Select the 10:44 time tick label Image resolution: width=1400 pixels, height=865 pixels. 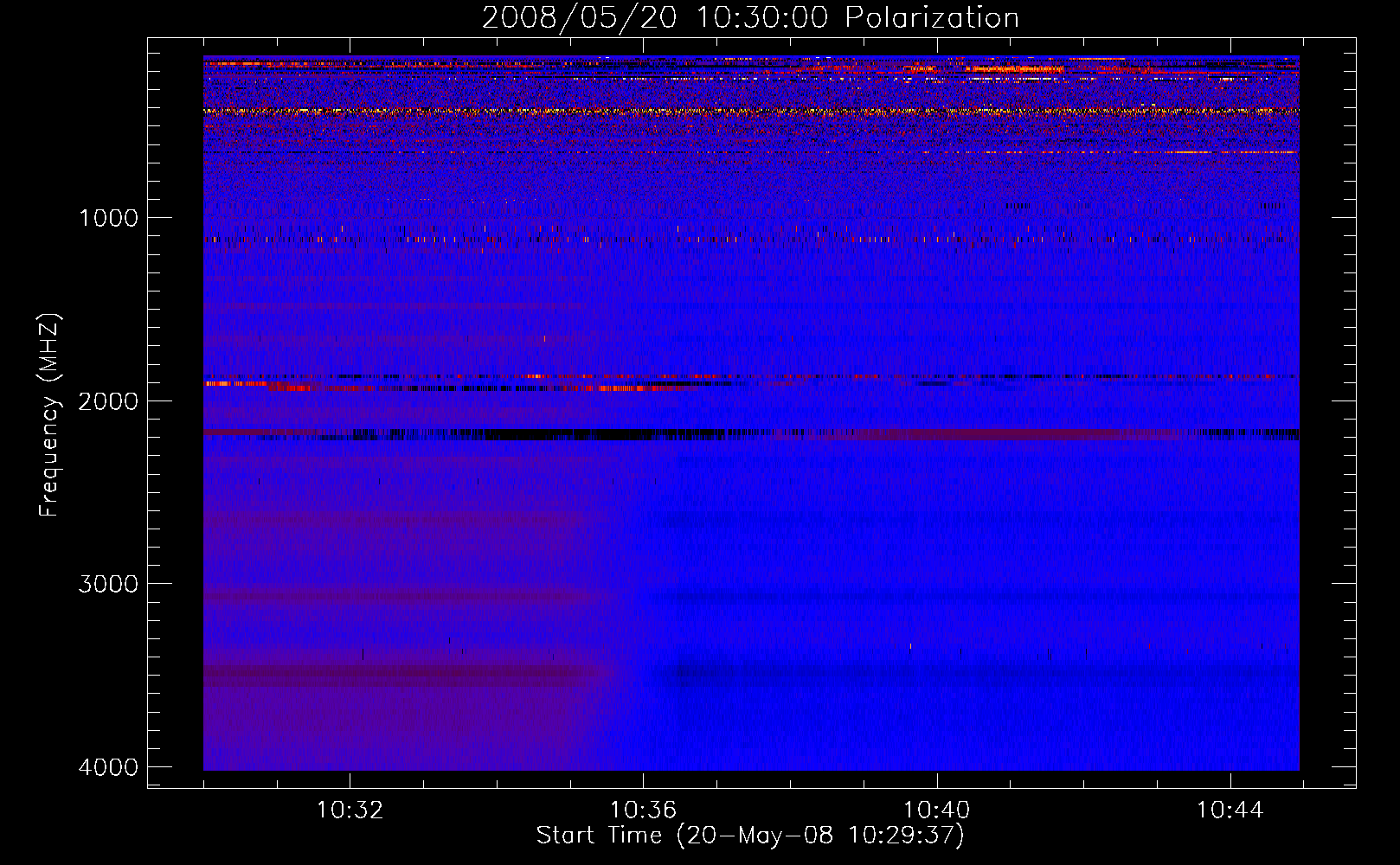1230,811
